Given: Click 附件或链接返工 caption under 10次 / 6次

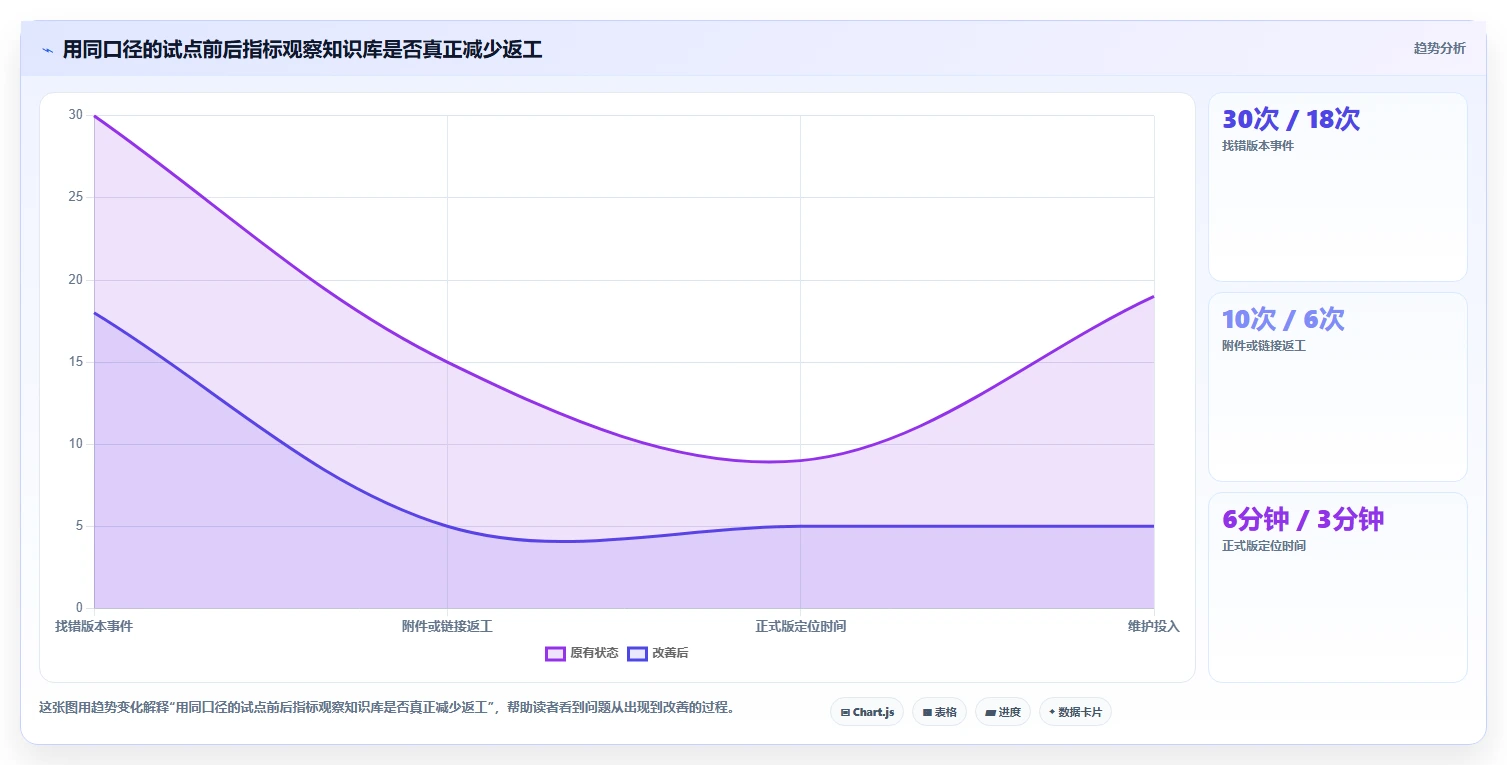Looking at the screenshot, I should [1264, 346].
